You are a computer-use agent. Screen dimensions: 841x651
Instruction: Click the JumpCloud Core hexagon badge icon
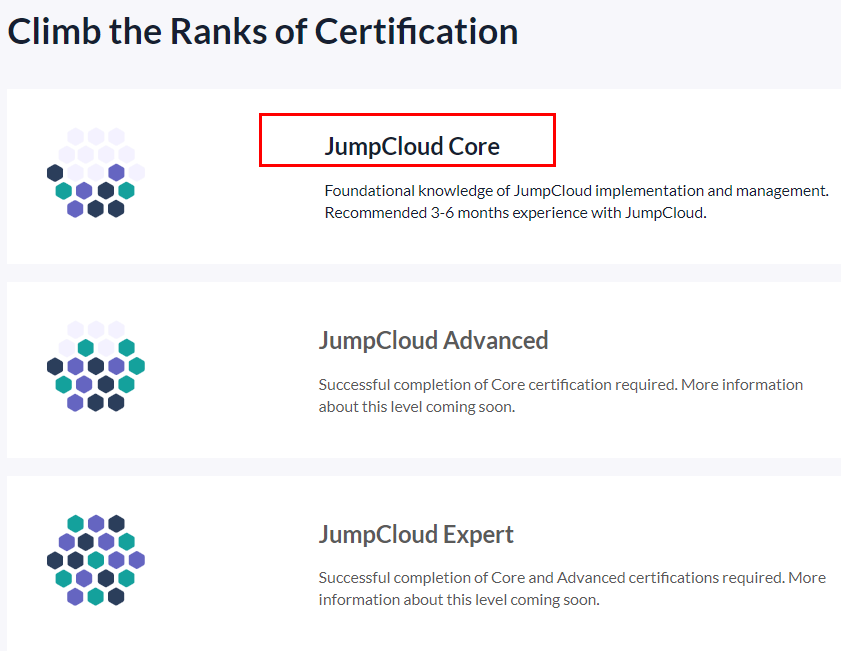[x=96, y=173]
